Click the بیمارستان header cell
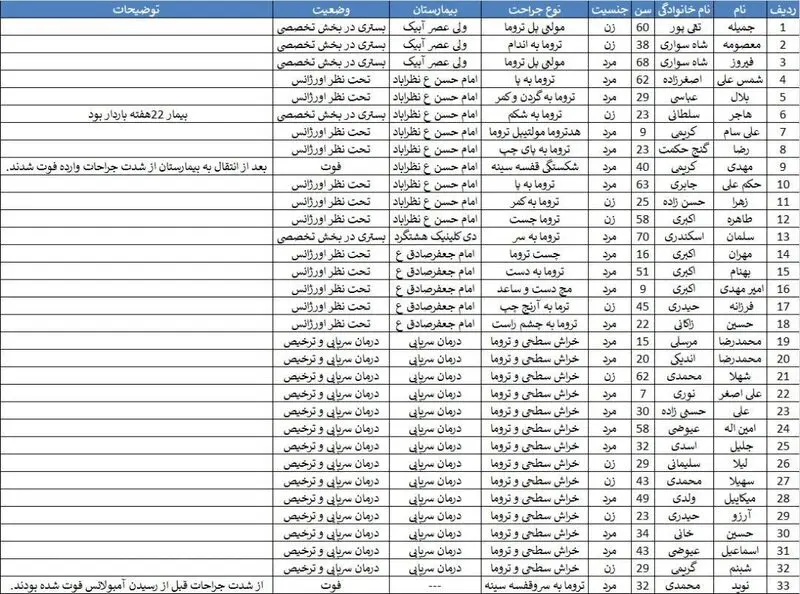Image resolution: width=800 pixels, height=594 pixels. pyautogui.click(x=435, y=9)
